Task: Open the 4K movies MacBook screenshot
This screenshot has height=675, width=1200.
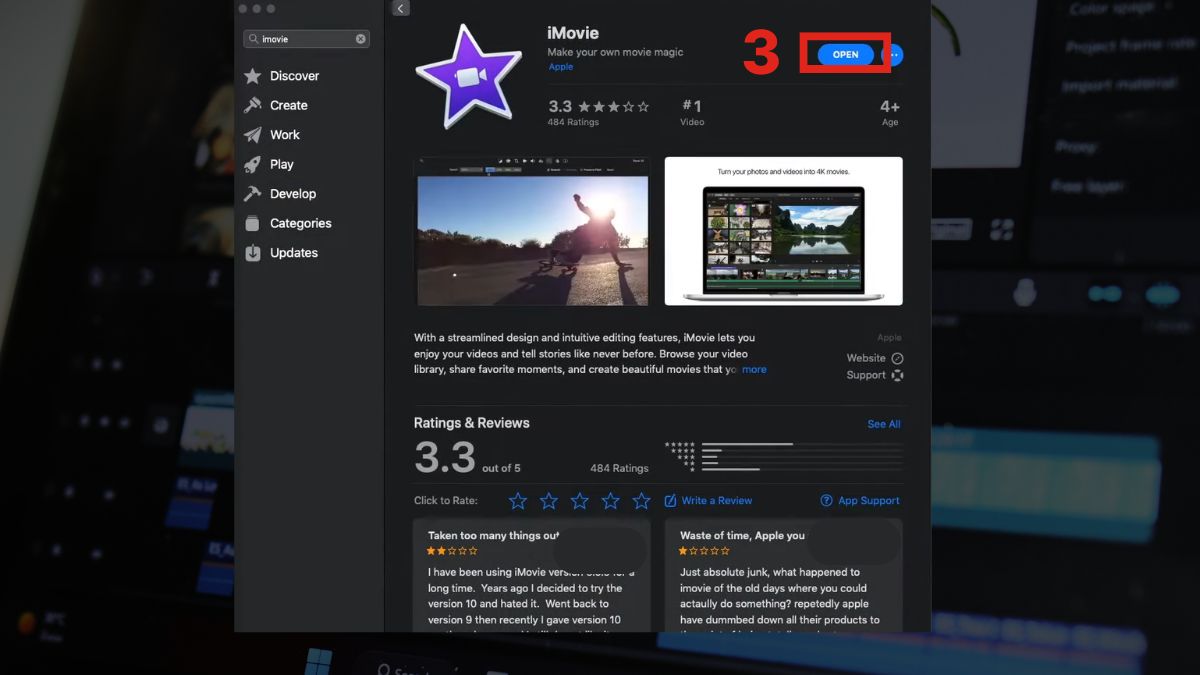Action: pos(783,231)
